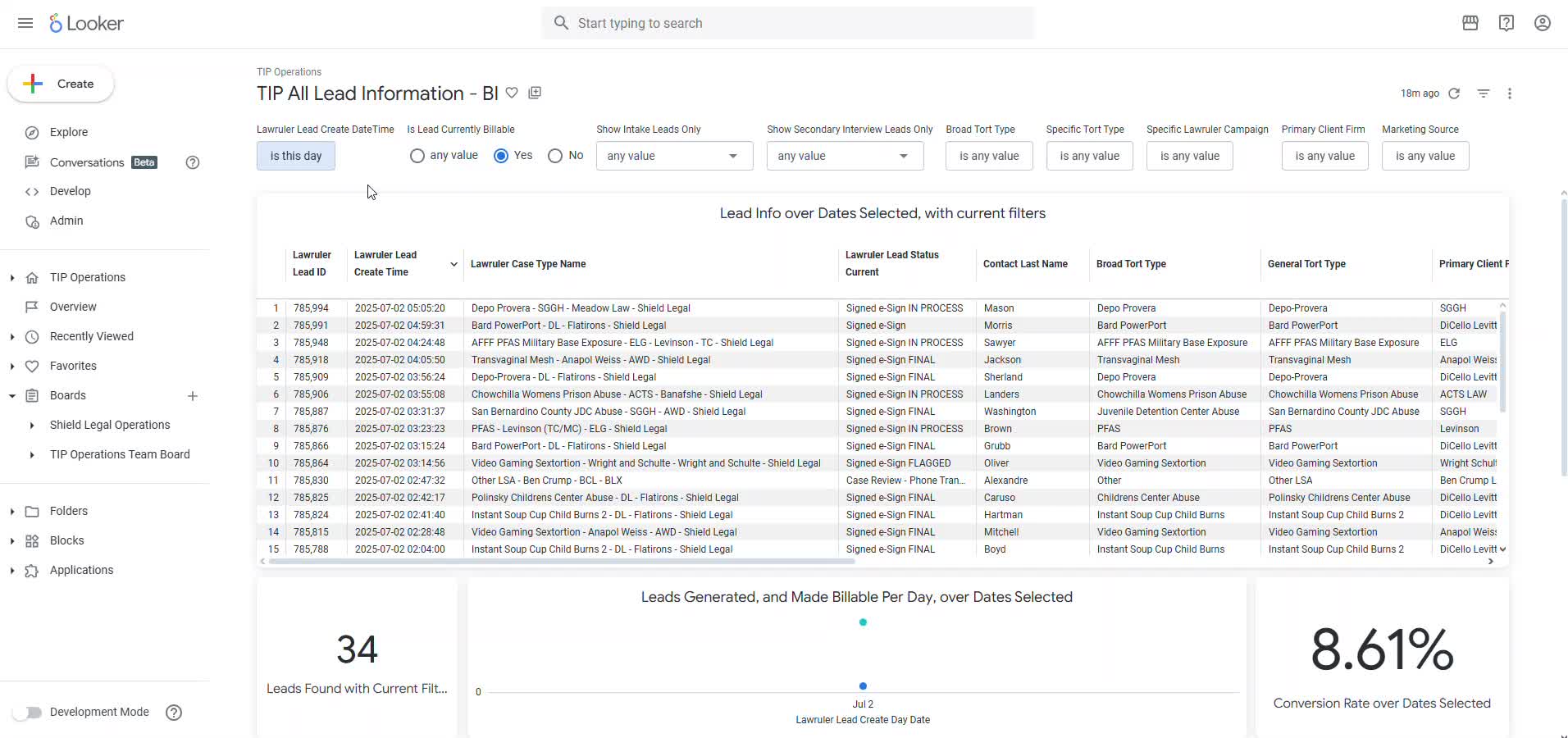Select the 'any value' billable radio

coord(417,156)
